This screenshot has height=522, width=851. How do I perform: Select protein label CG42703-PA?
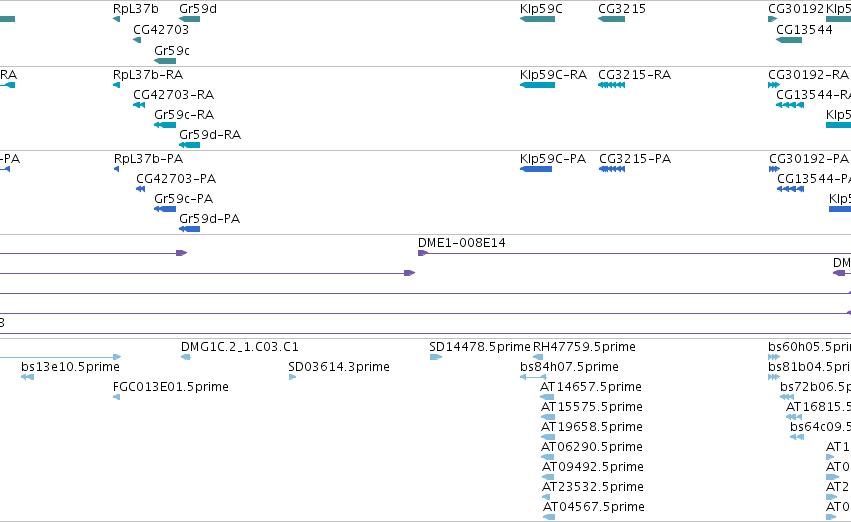(176, 179)
